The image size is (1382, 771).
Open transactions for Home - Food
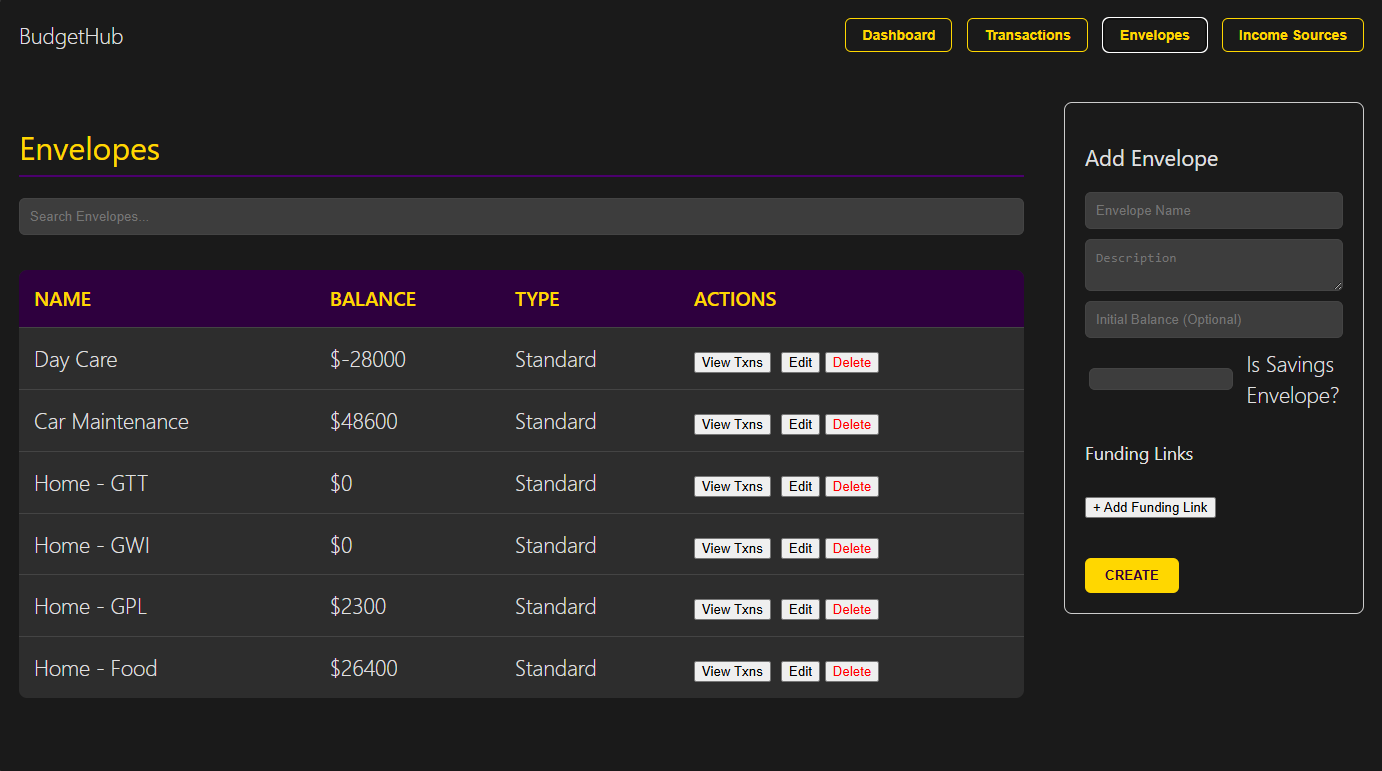732,672
